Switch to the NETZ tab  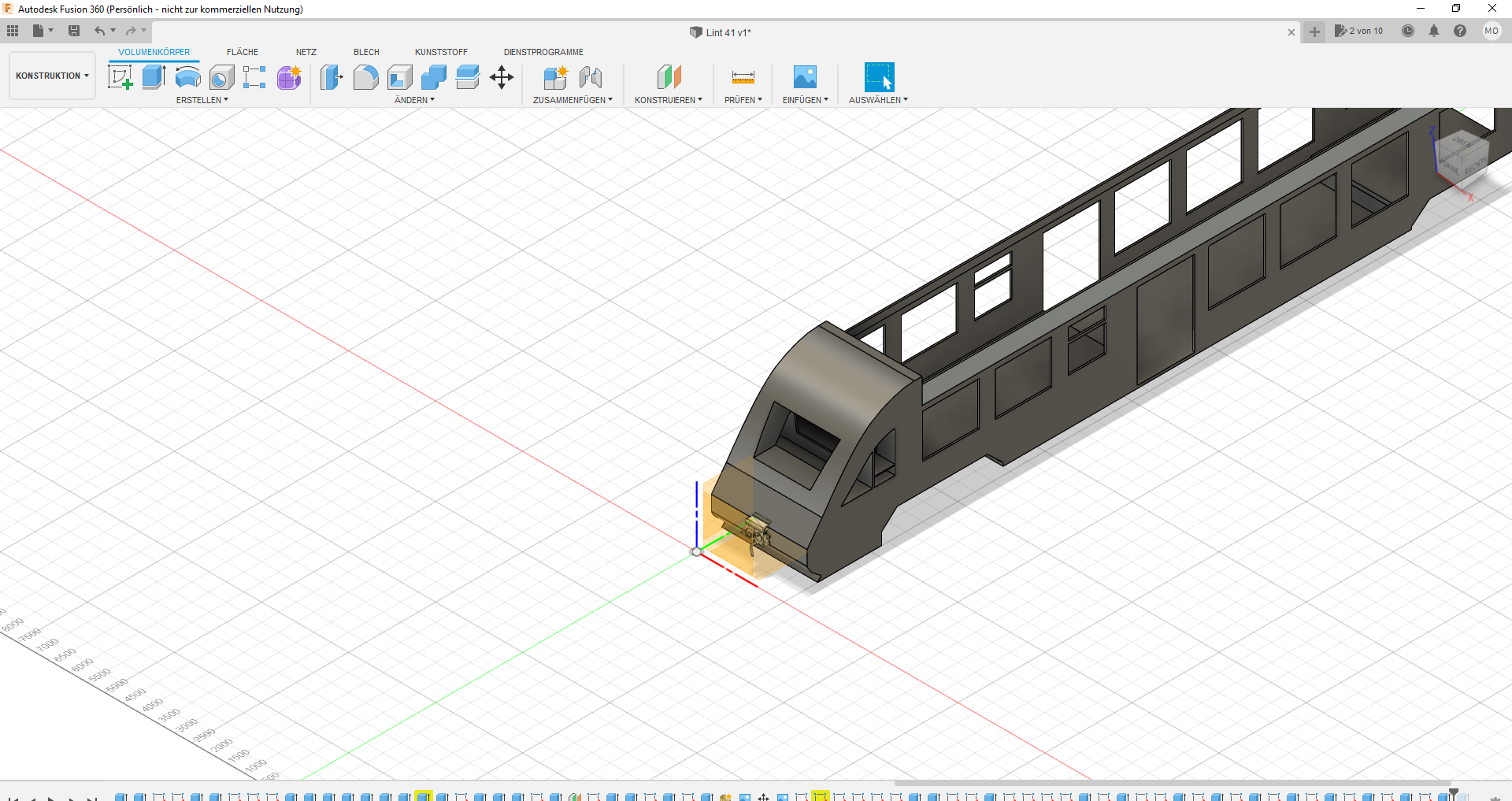306,52
